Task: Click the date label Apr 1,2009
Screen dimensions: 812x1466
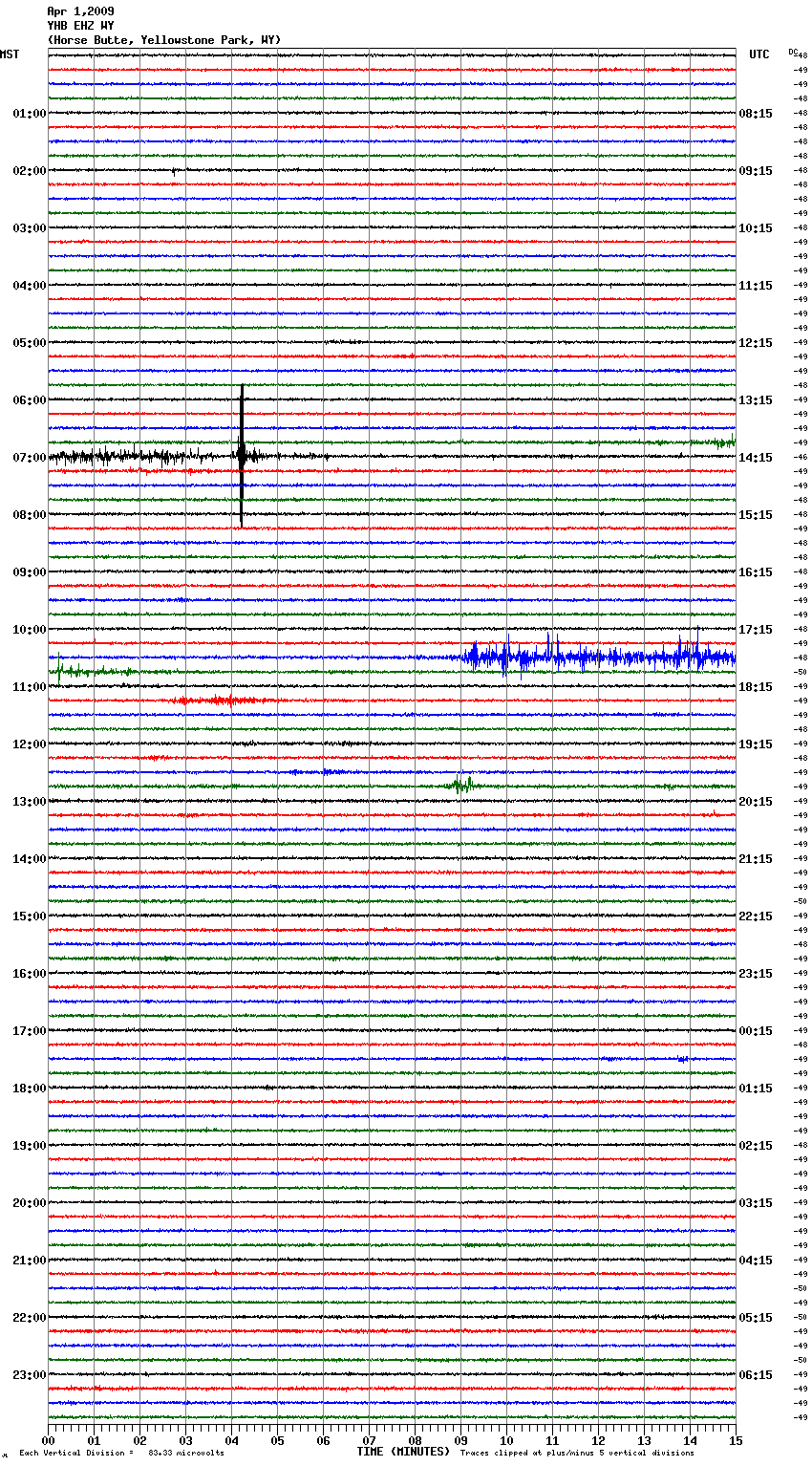Action: 80,11
